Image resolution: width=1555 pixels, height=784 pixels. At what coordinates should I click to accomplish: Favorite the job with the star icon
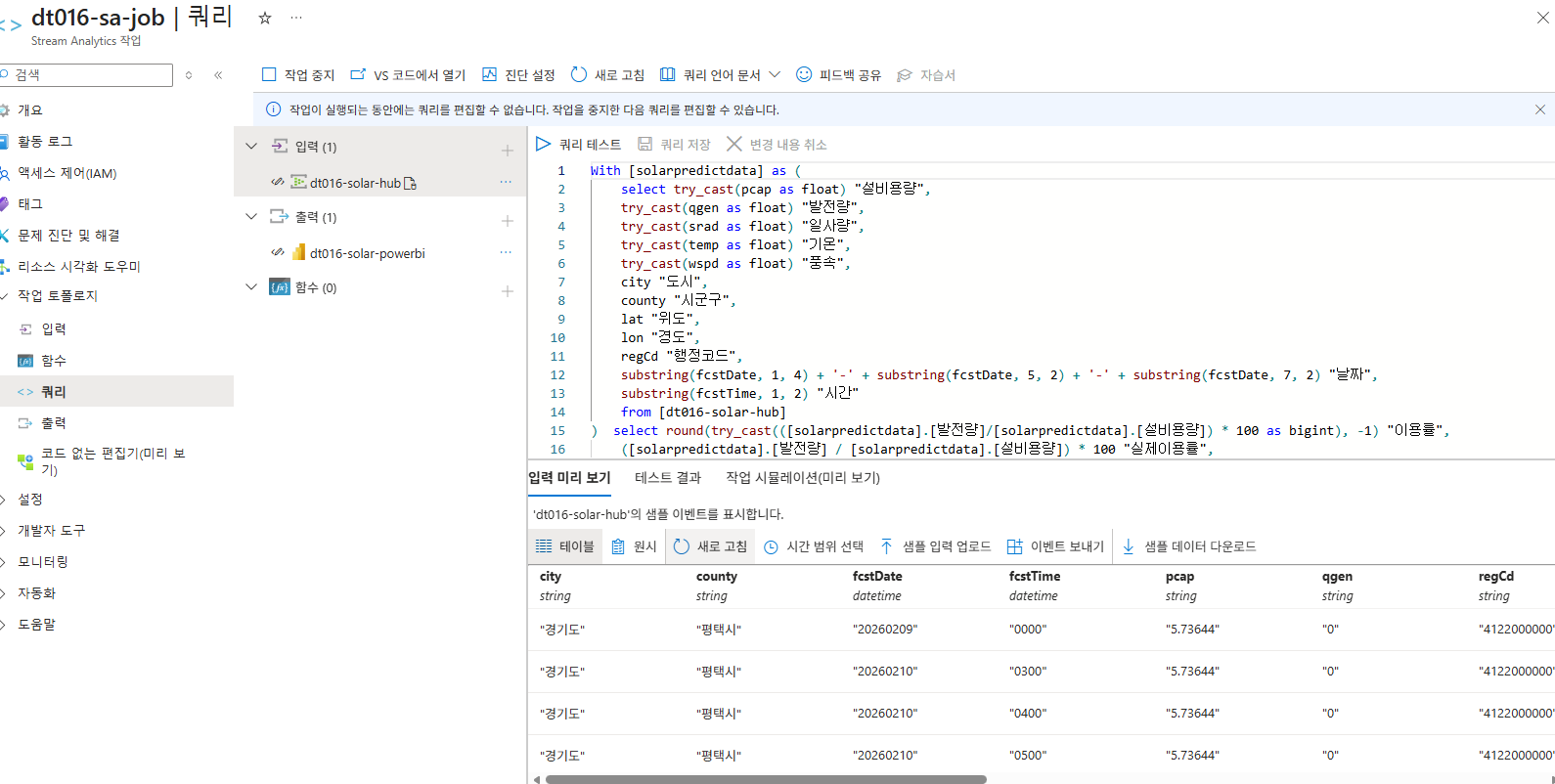click(x=265, y=18)
